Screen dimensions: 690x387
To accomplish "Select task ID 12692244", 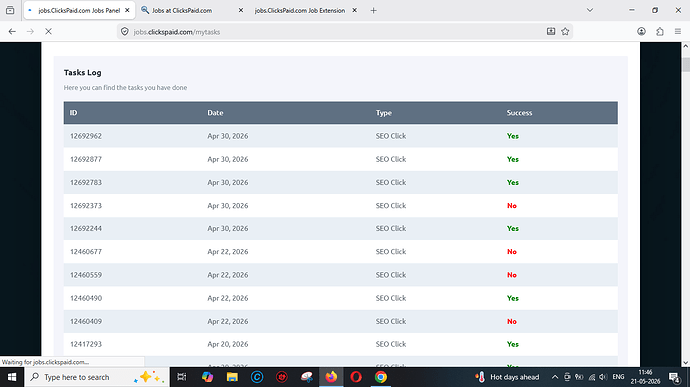I will tap(86, 229).
